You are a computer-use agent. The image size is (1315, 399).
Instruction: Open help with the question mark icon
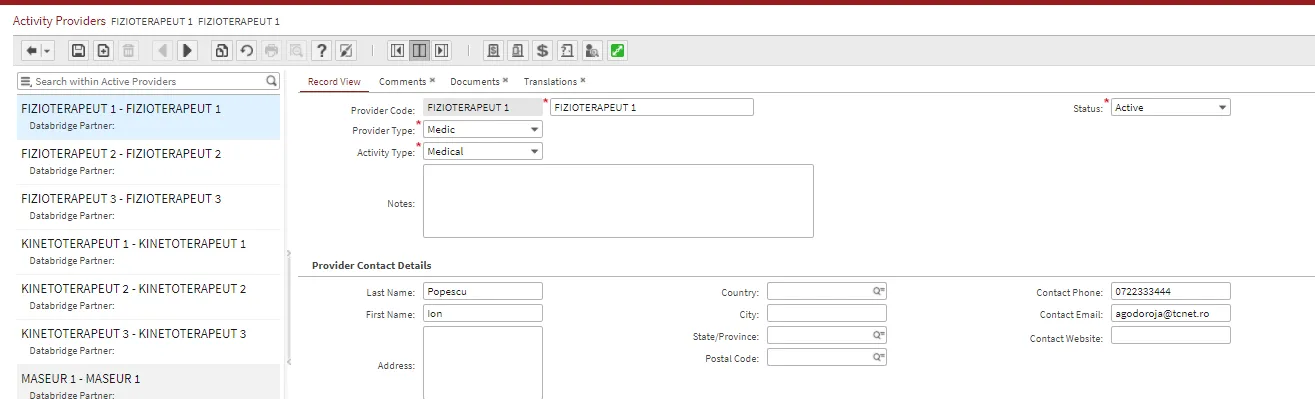(x=321, y=50)
